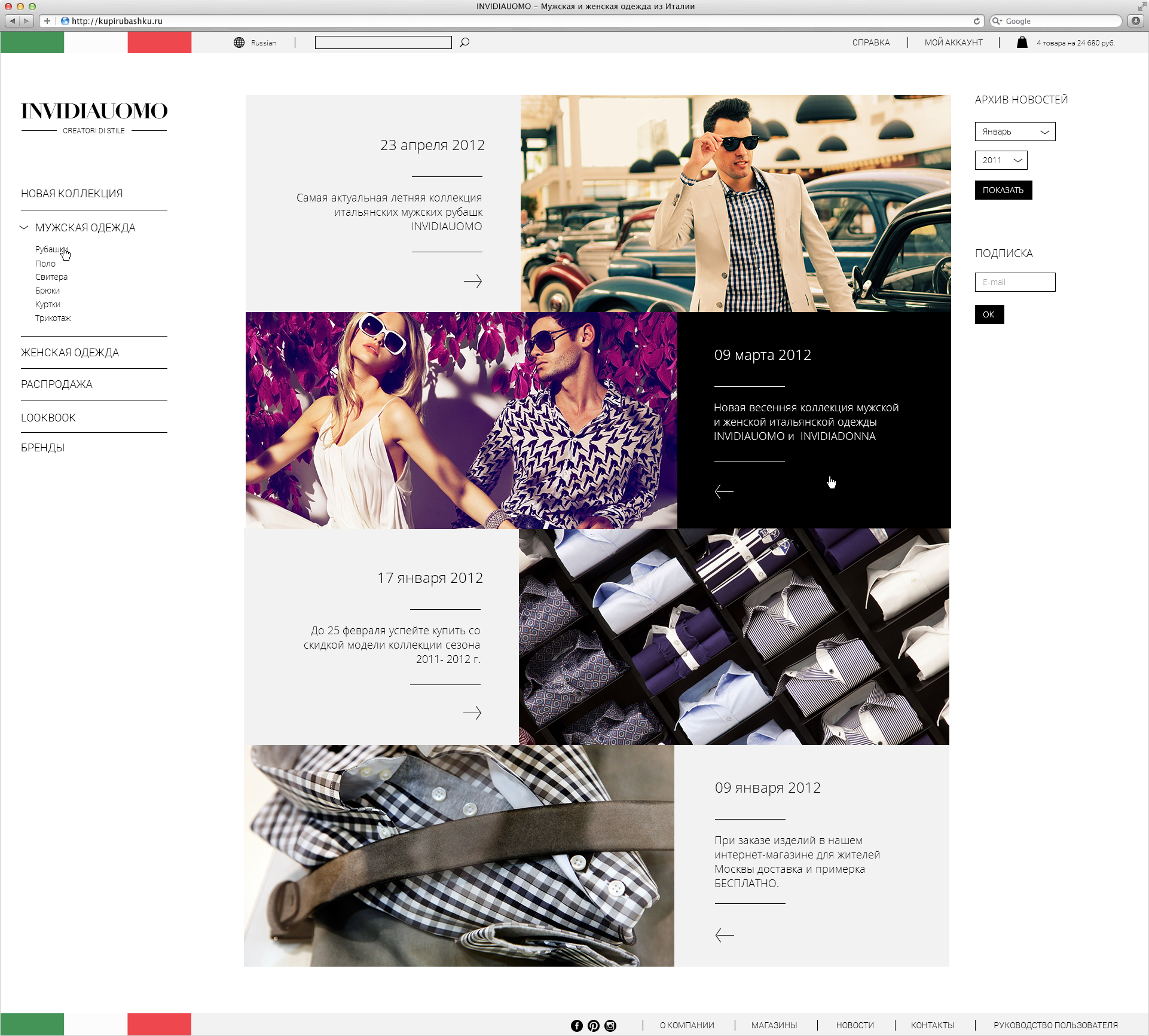Open РАСПРОДАЖА menu item
The height and width of the screenshot is (1036, 1149).
pos(57,384)
